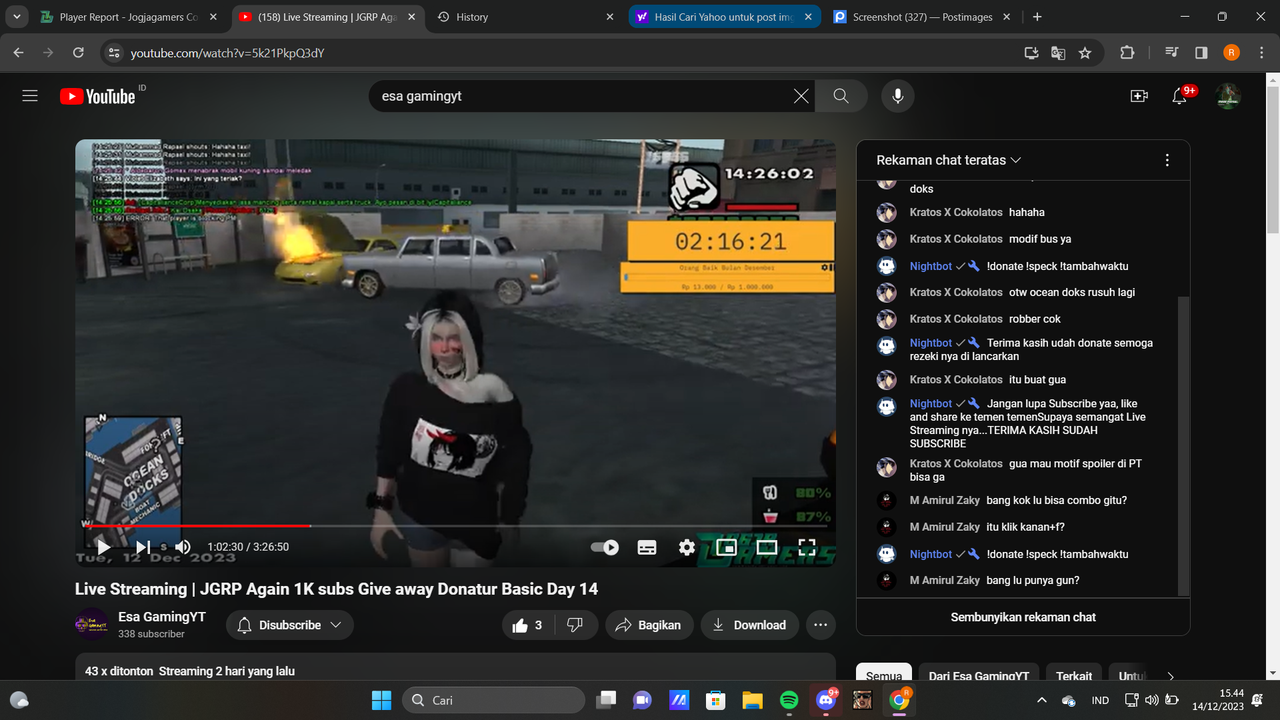Screen dimensions: 1280x720
Task: Run search with the magnifier button
Action: (841, 96)
